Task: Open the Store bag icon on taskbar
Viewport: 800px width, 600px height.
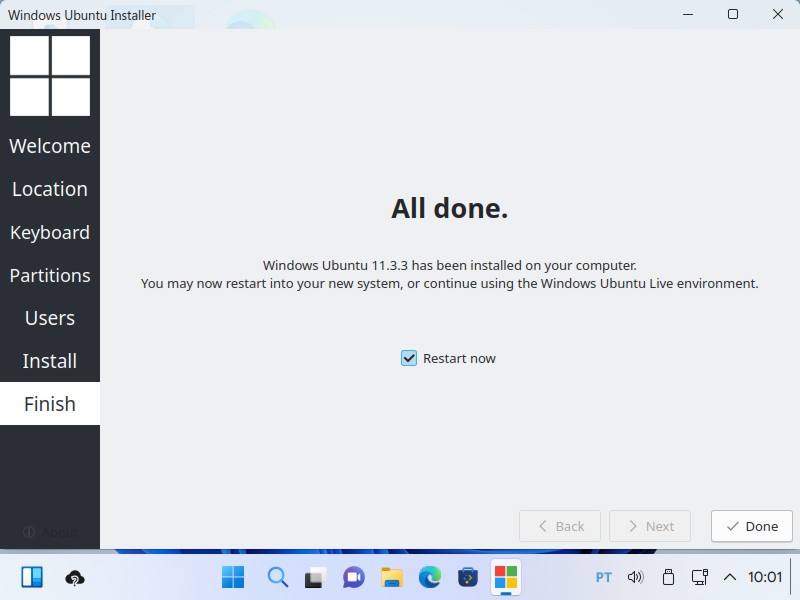Action: click(x=468, y=578)
